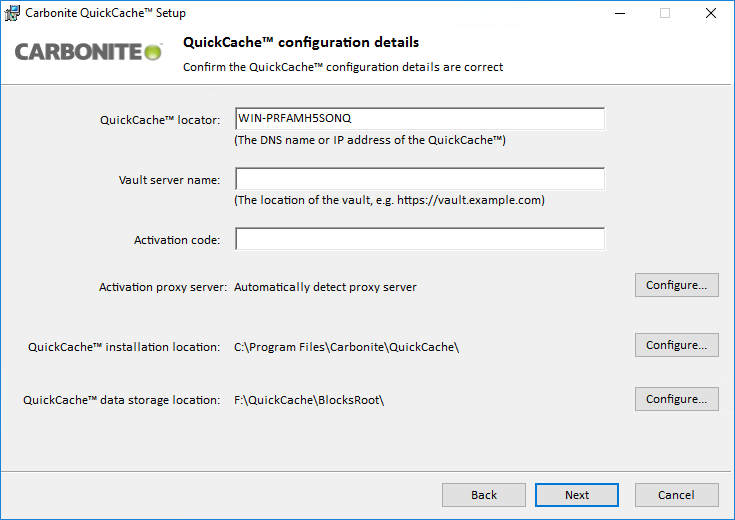Image resolution: width=735 pixels, height=520 pixels.
Task: Go to the previous step with Back
Action: (484, 495)
